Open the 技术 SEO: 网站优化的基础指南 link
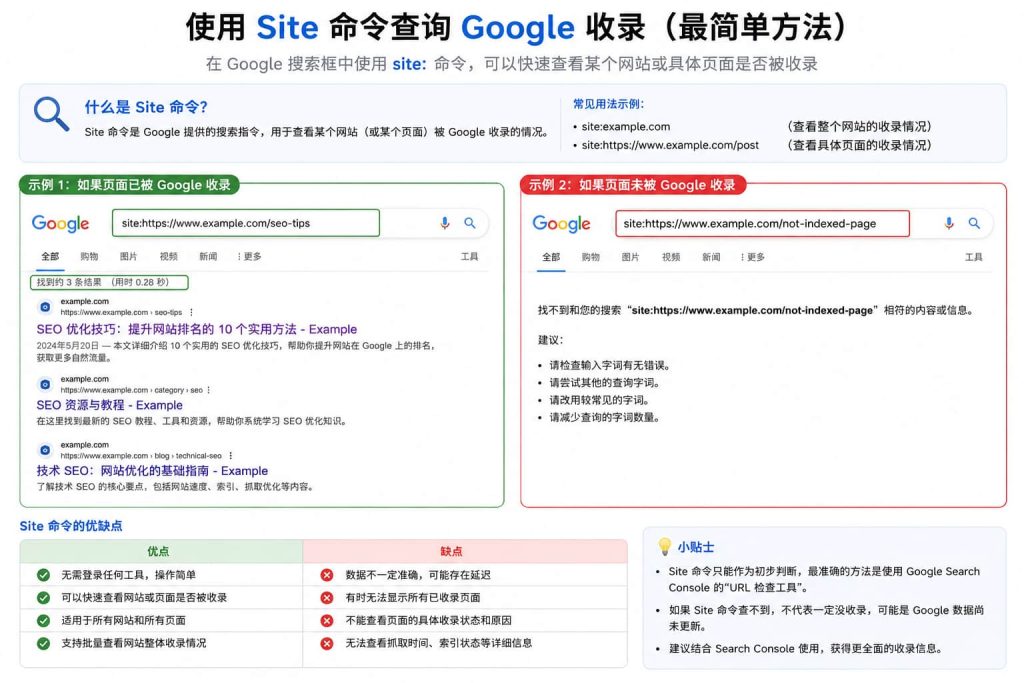This screenshot has height=683, width=1024. point(152,471)
